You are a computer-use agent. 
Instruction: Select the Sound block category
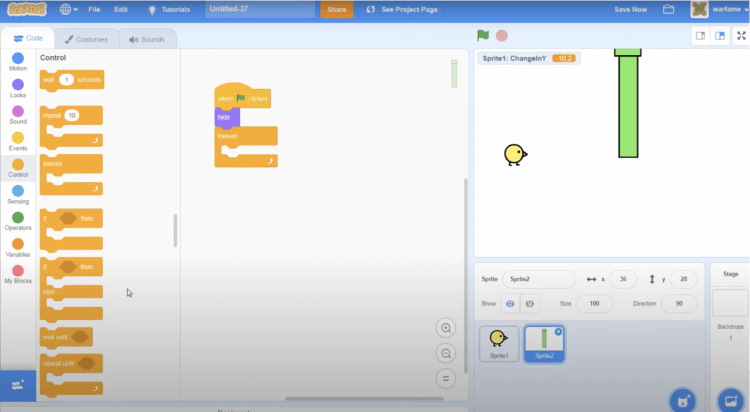click(18, 115)
